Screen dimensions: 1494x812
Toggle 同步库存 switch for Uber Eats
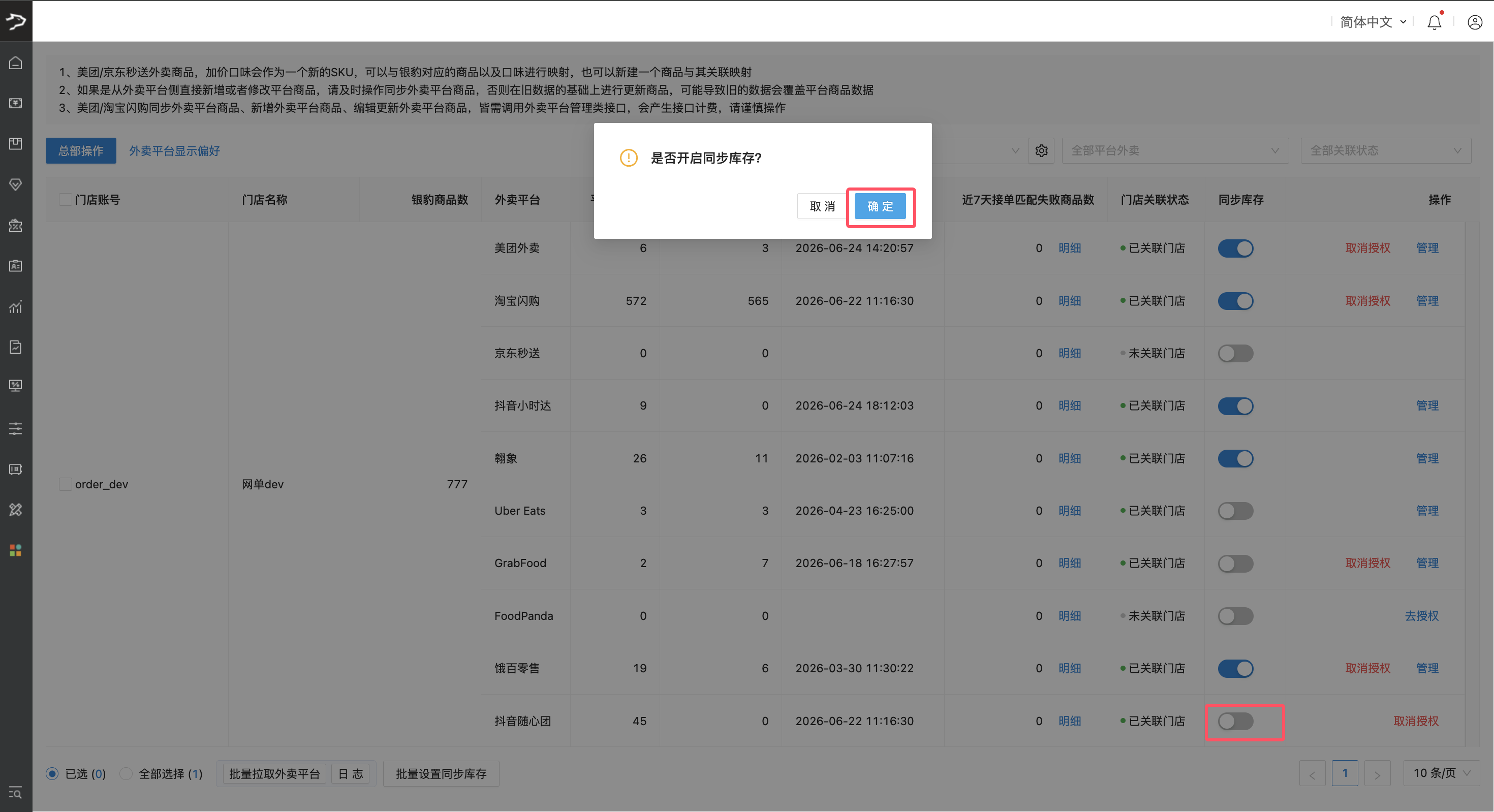[1235, 511]
